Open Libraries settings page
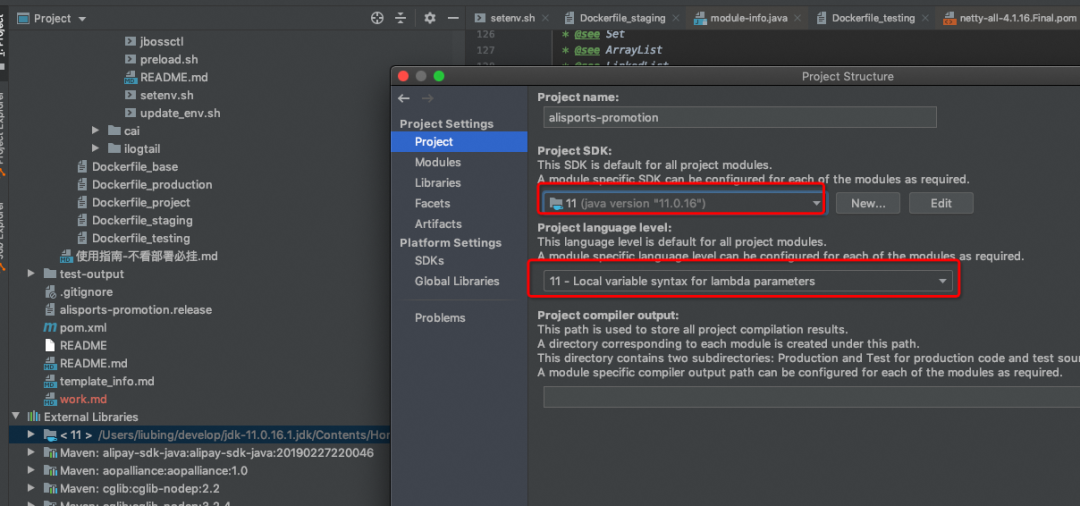The height and width of the screenshot is (506, 1080). (438, 183)
